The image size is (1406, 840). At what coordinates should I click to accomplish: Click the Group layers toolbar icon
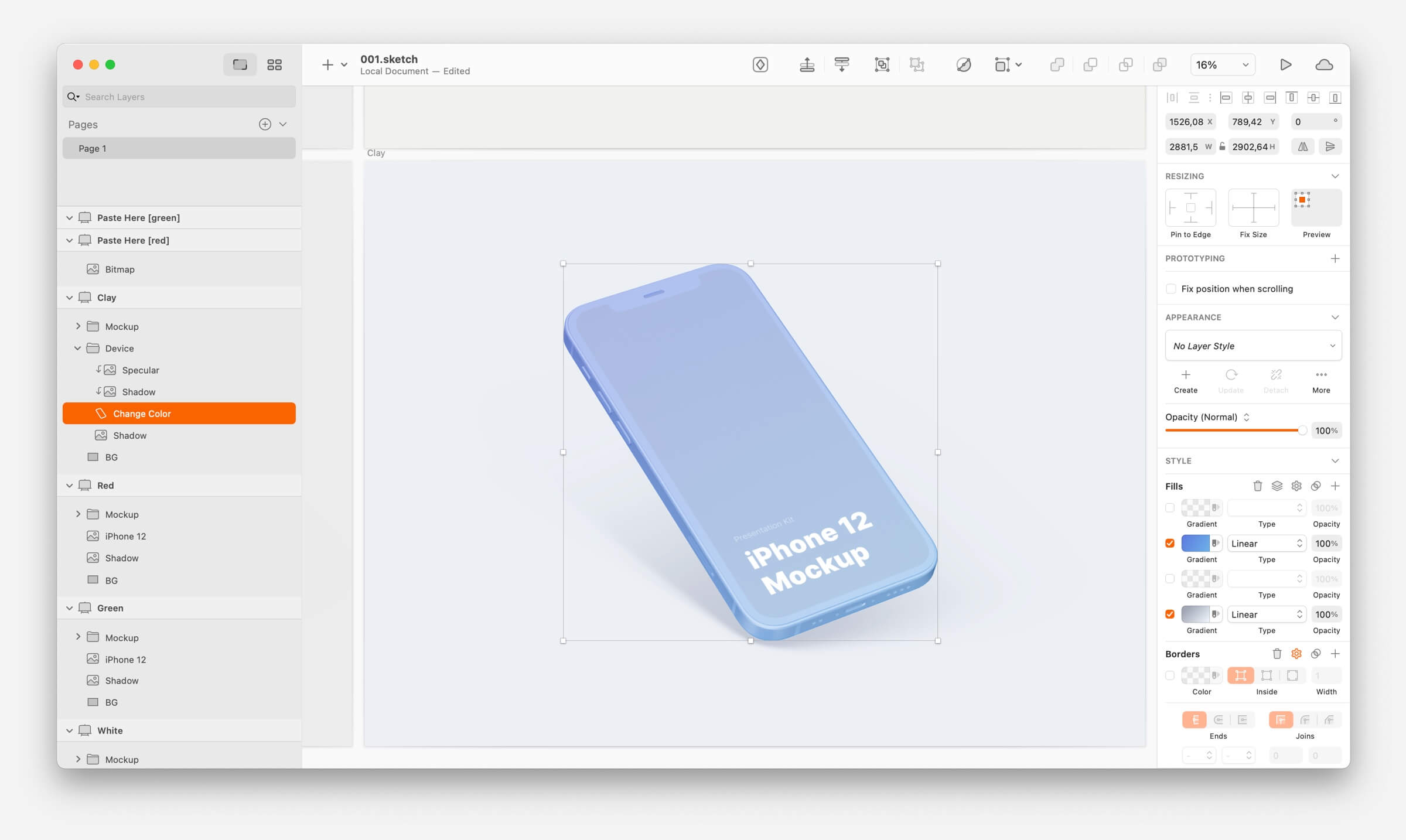882,64
